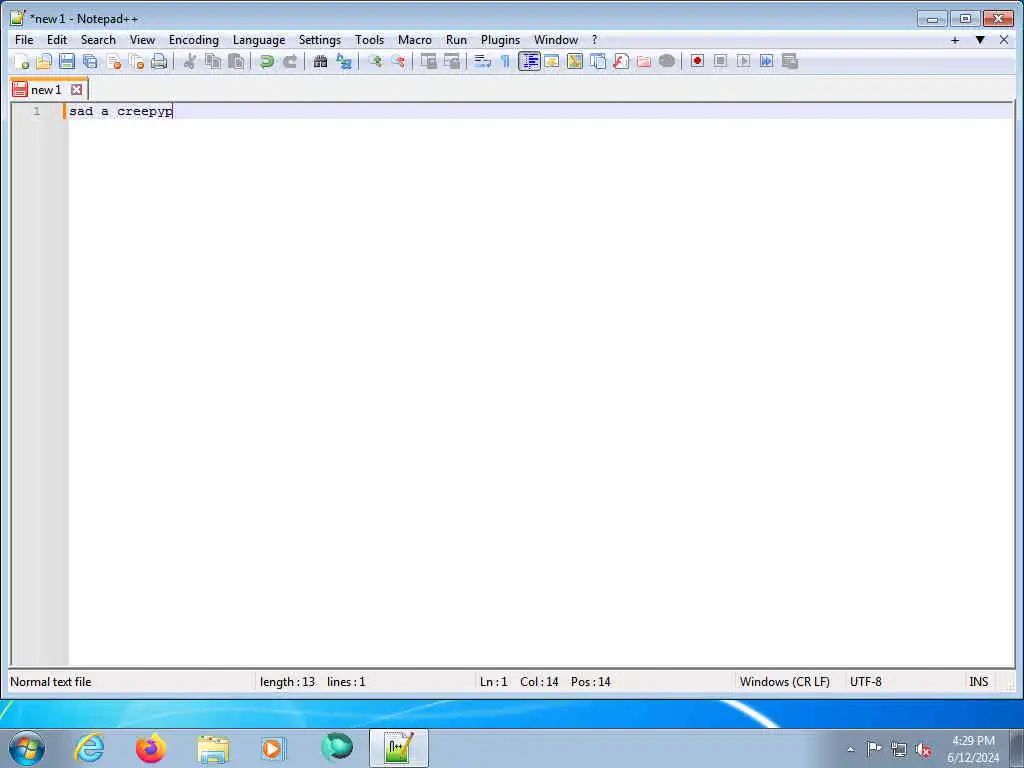Open the Settings menu
Screen dimensions: 1024x768
(x=320, y=40)
